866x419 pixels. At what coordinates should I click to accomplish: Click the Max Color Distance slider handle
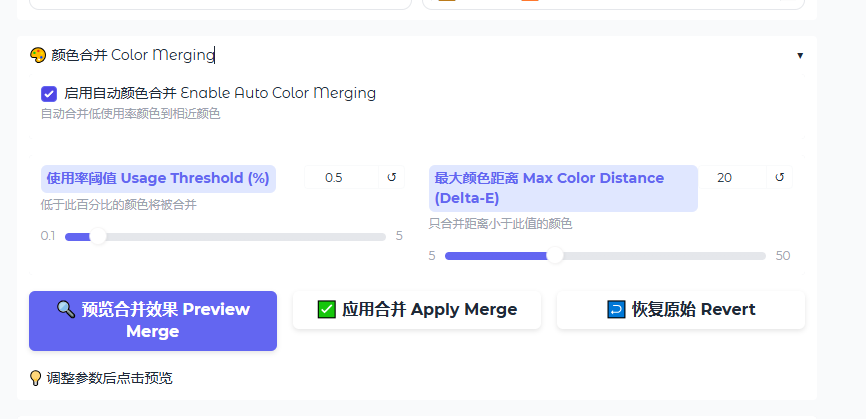pyautogui.click(x=555, y=256)
